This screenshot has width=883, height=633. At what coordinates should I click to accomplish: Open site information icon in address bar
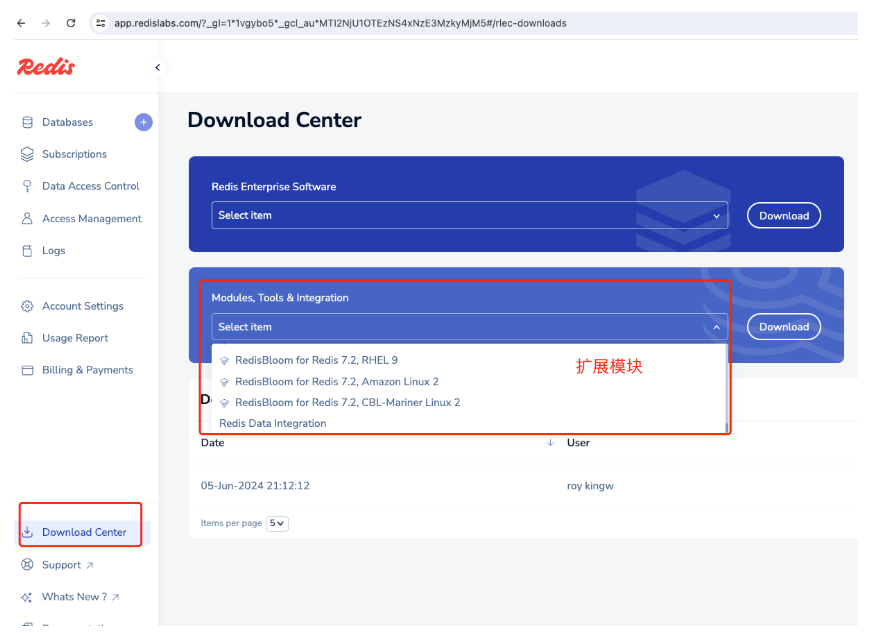tap(101, 23)
